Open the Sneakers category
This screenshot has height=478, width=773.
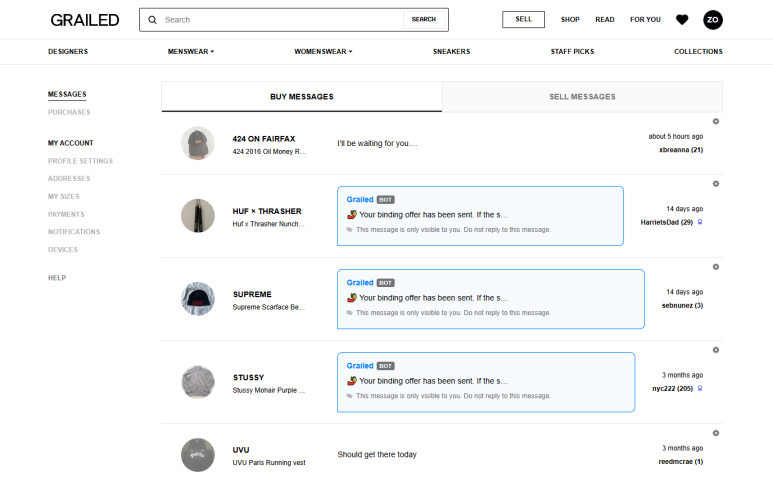[452, 51]
